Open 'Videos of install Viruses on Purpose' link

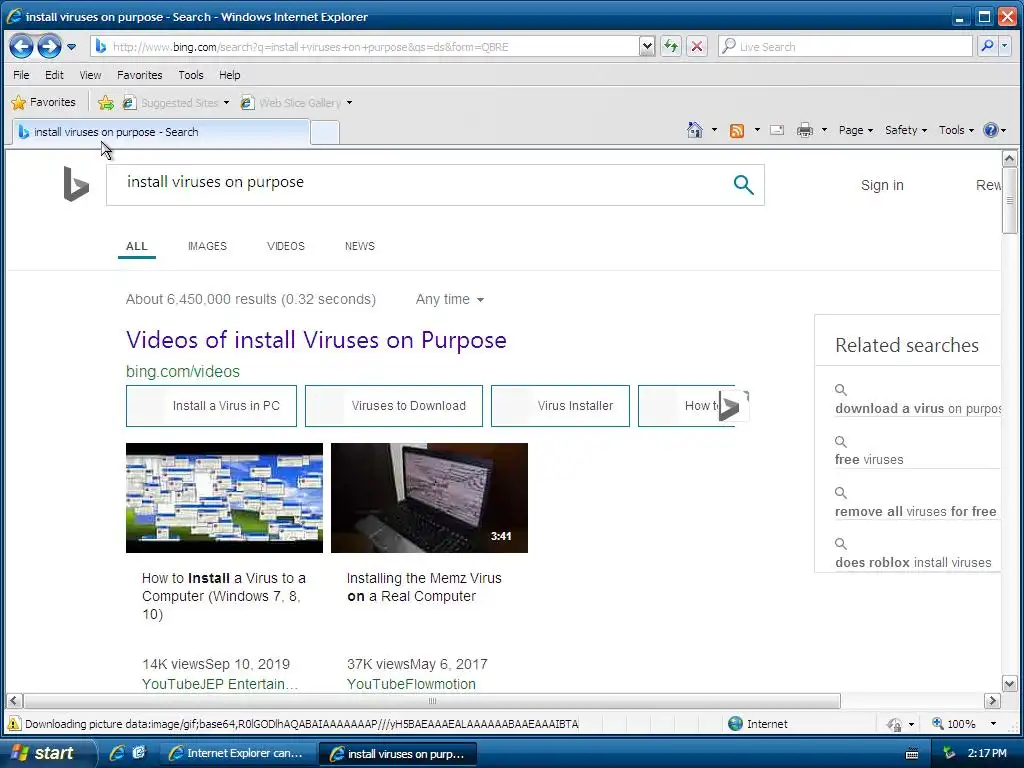[316, 340]
